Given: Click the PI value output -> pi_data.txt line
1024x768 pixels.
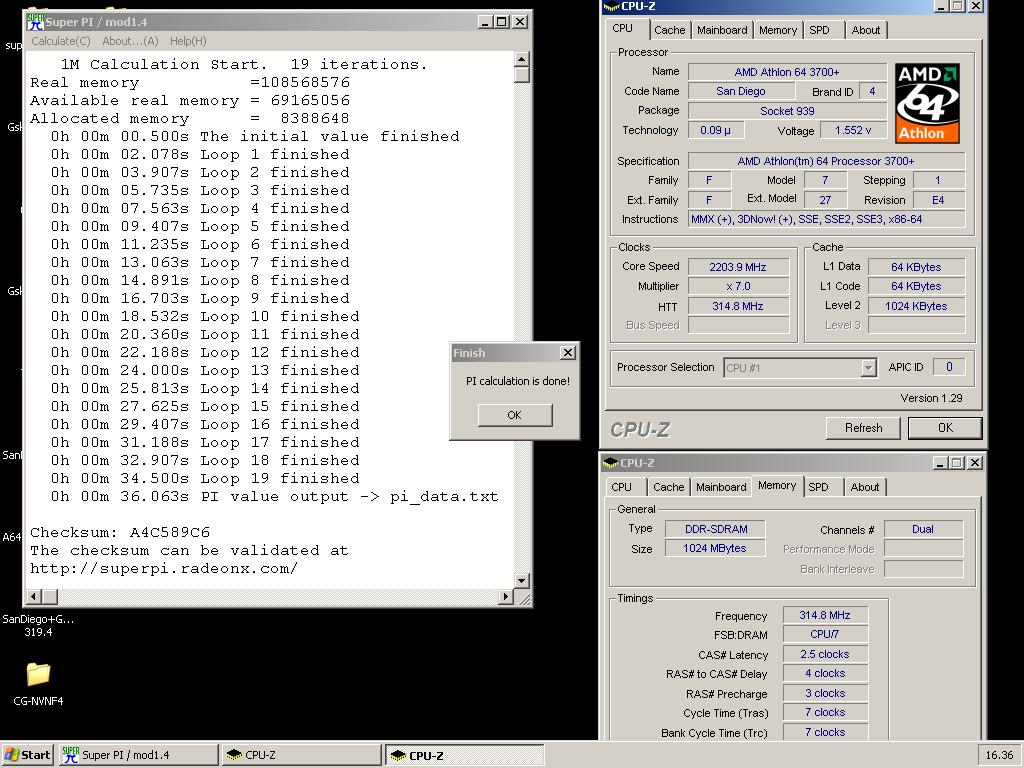Looking at the screenshot, I should click(274, 496).
